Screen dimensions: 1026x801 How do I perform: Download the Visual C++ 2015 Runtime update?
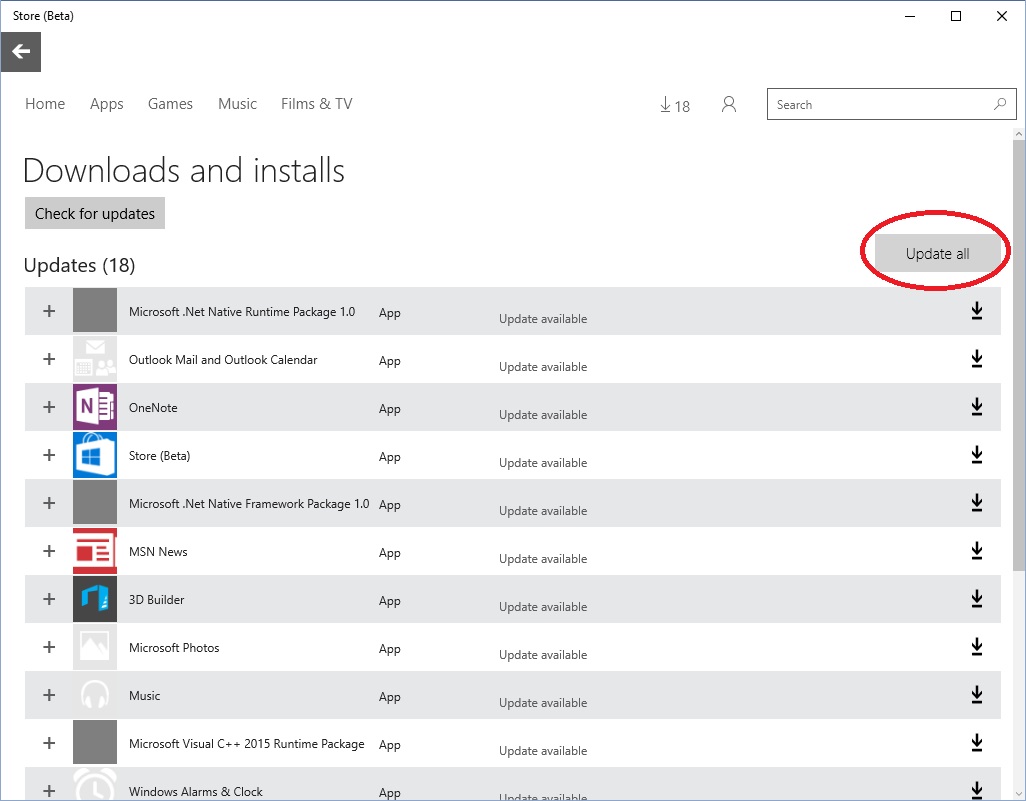pos(977,743)
